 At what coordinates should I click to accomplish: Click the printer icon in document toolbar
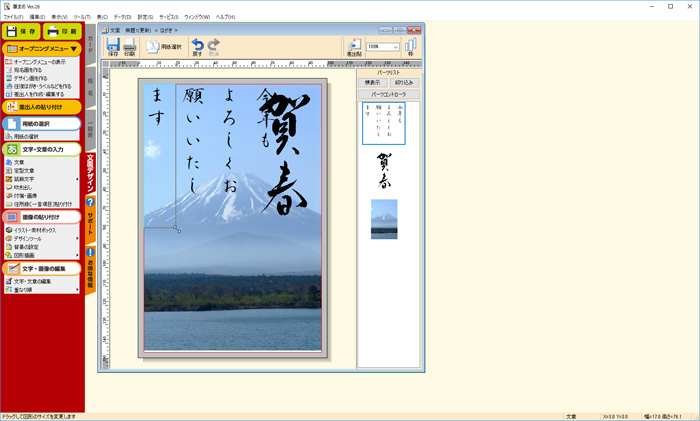(x=130, y=47)
